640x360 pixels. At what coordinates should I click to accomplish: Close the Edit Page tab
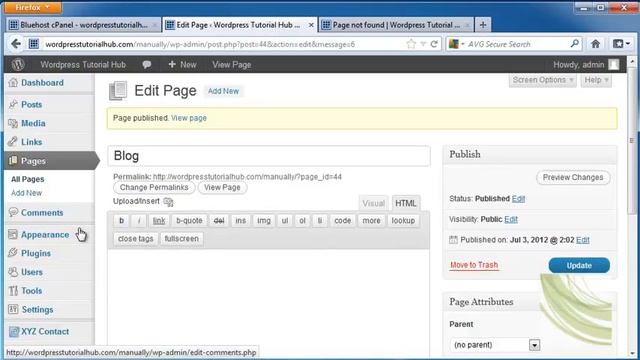click(x=311, y=25)
